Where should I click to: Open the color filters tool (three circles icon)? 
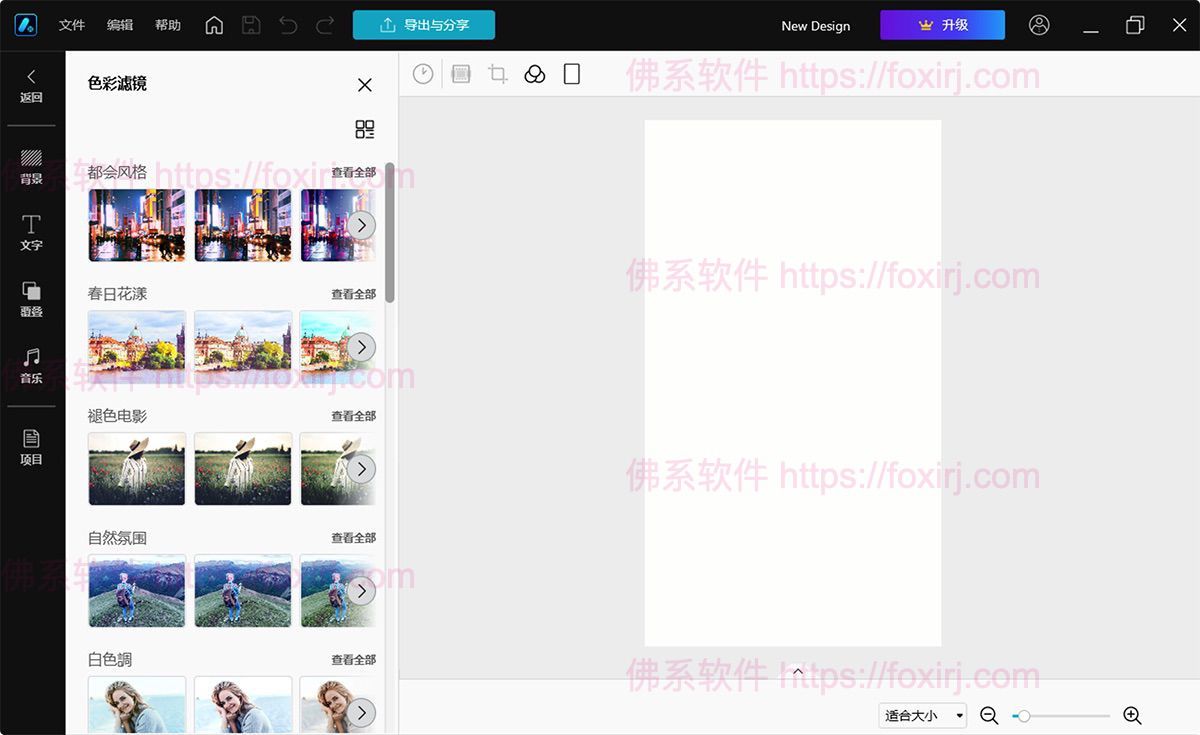coord(534,73)
